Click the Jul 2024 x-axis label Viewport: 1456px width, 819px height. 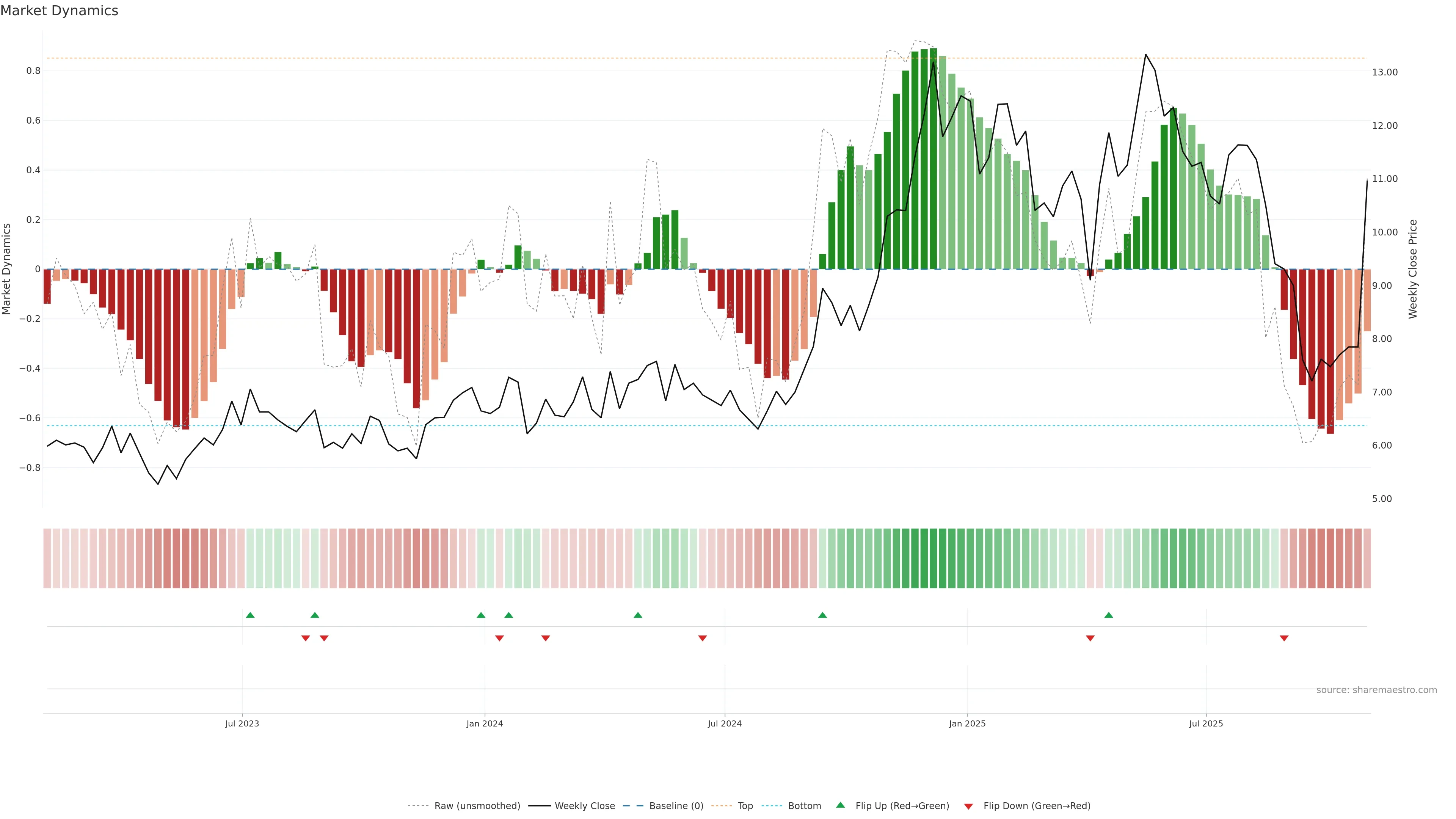725,723
